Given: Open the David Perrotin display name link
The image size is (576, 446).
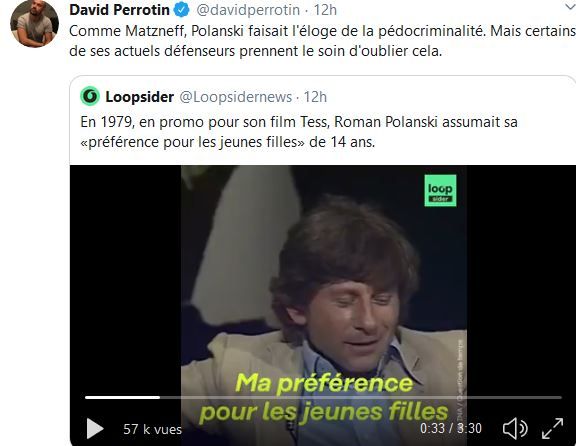Looking at the screenshot, I should point(119,10).
